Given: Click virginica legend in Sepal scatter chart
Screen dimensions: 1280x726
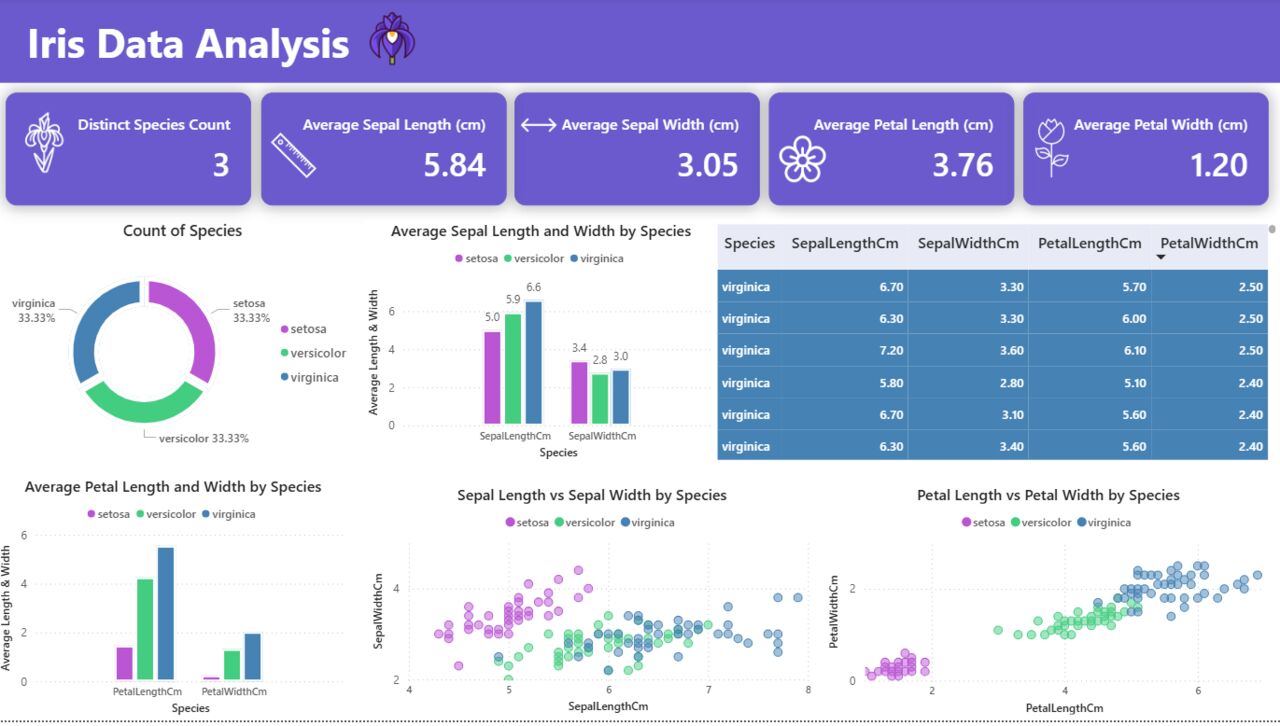Looking at the screenshot, I should point(647,522).
